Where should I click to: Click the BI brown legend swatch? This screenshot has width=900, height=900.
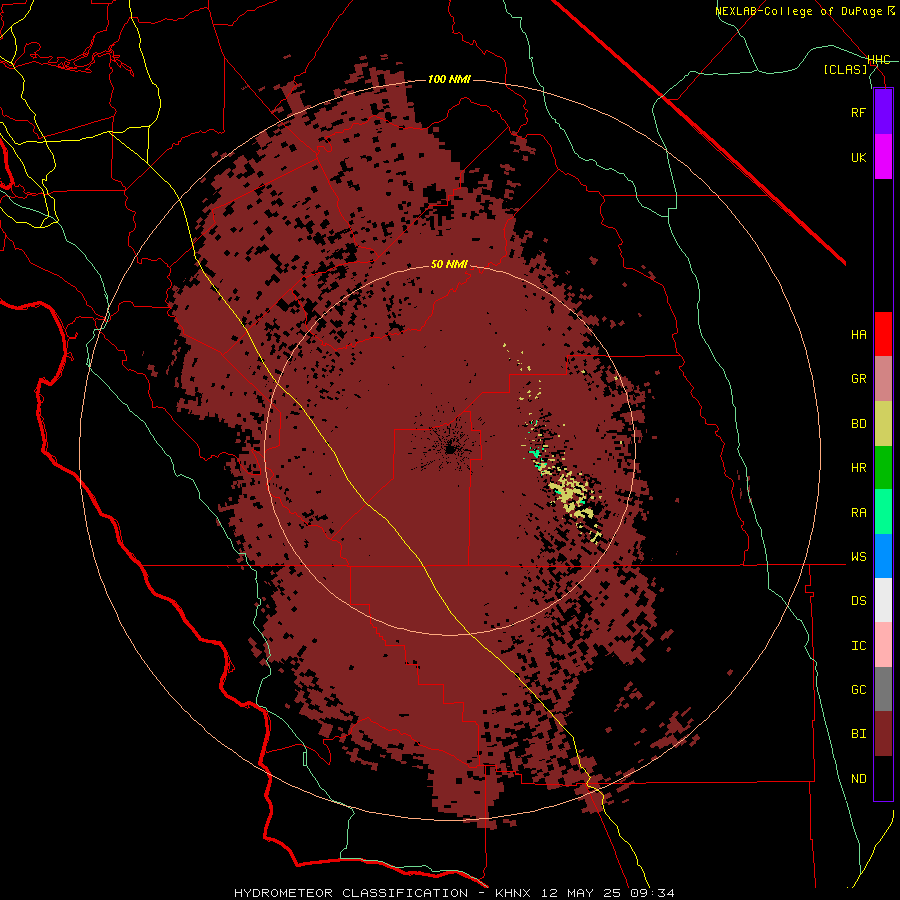[x=883, y=734]
